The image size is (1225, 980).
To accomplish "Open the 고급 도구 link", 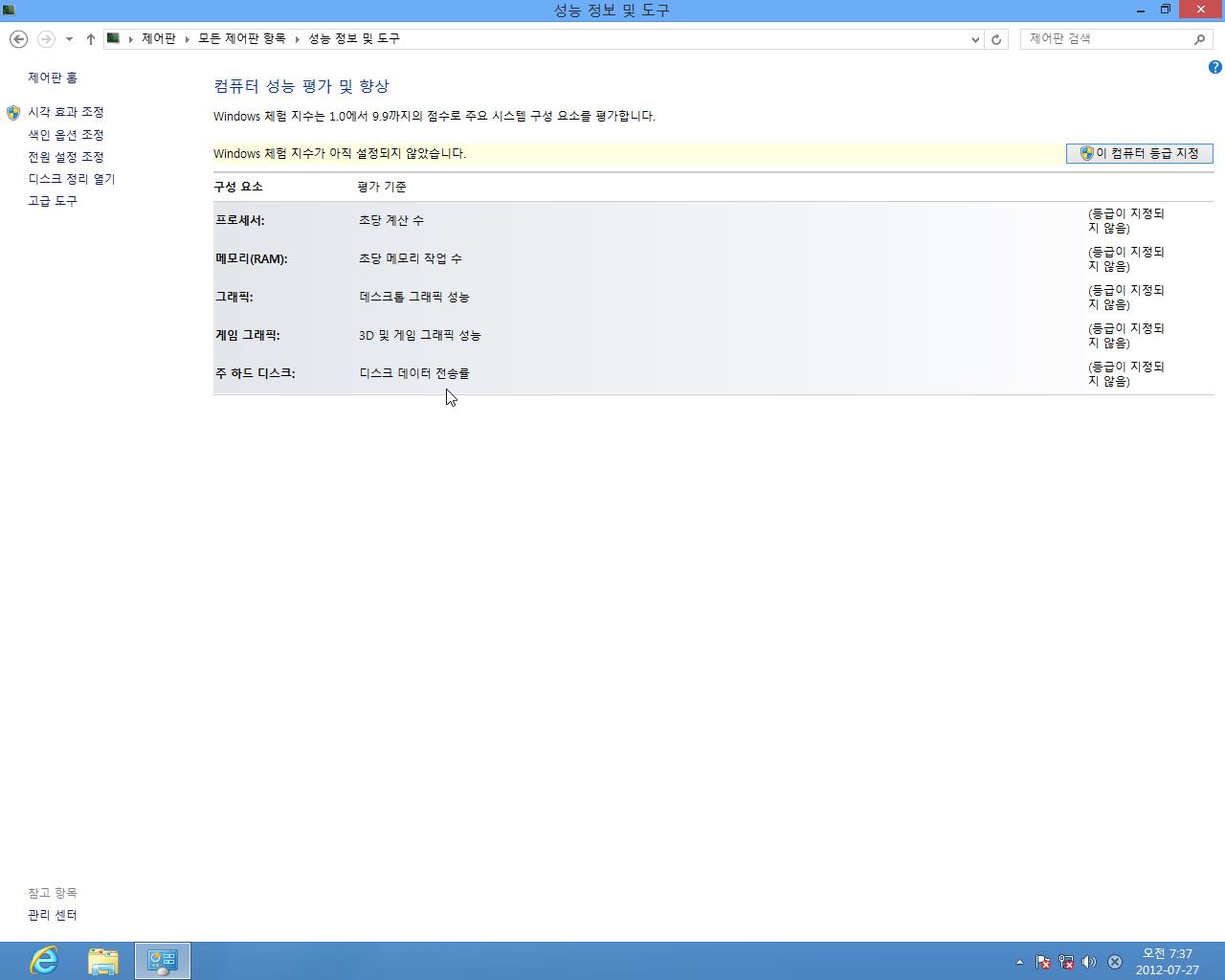I will click(x=53, y=201).
